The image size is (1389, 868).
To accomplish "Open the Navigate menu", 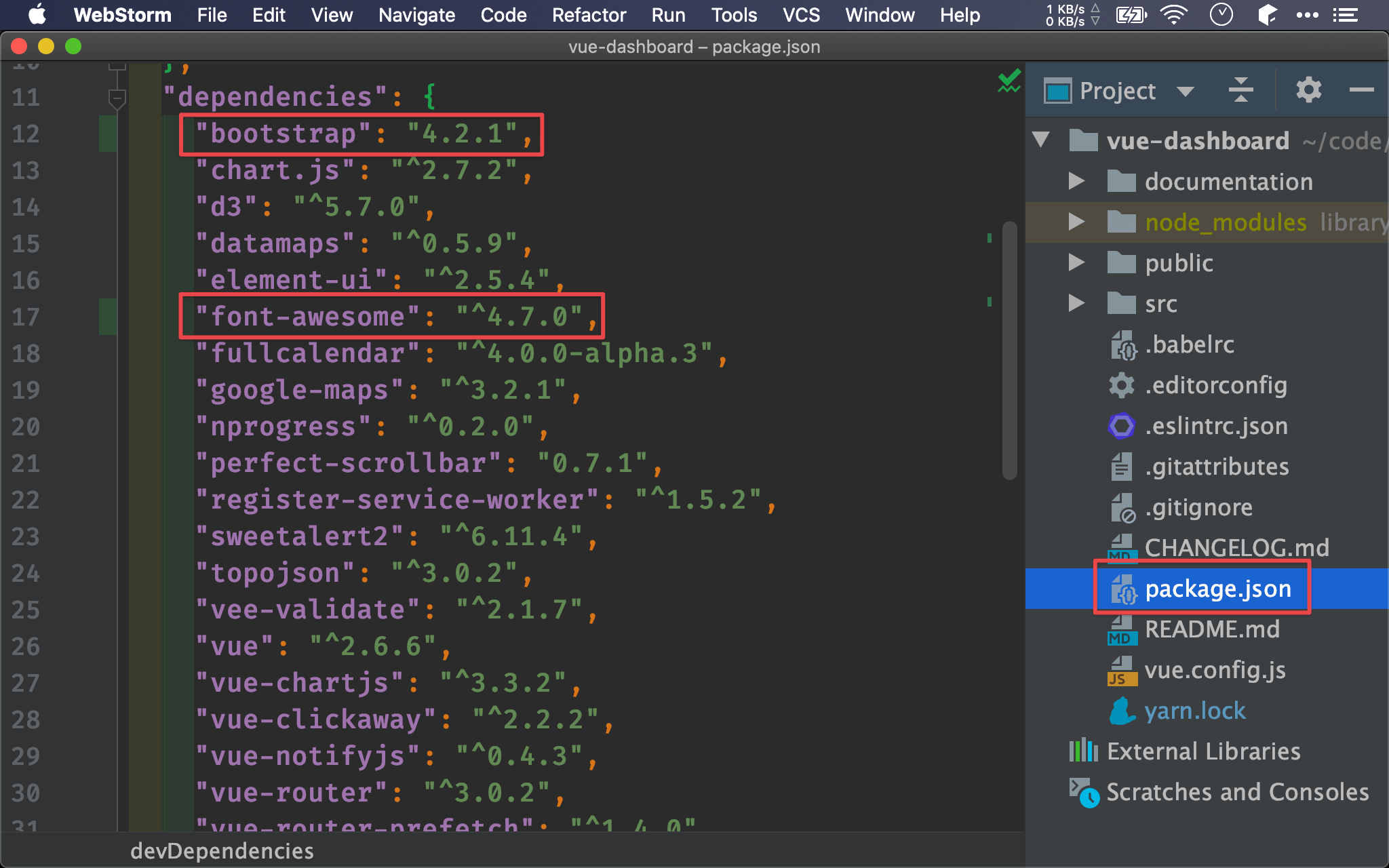I will [x=416, y=14].
